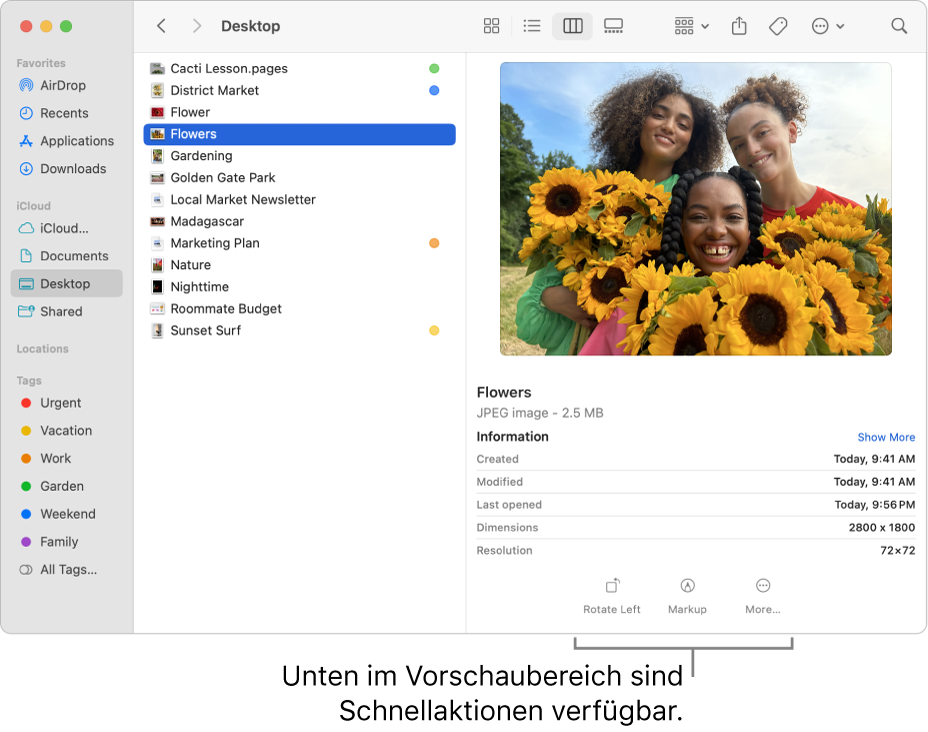The image size is (928, 732).
Task: Select the Weekend blue tag
Action: (x=66, y=514)
